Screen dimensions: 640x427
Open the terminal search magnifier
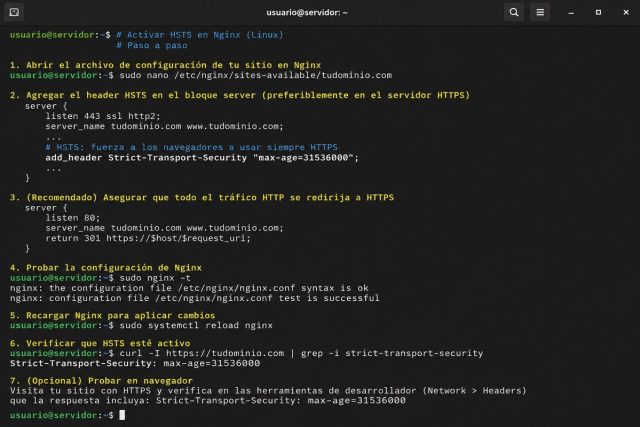(514, 12)
